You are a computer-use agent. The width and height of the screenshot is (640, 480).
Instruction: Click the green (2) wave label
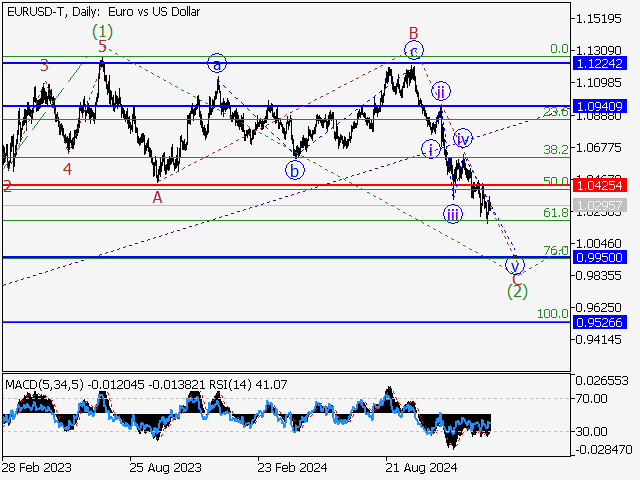point(516,292)
